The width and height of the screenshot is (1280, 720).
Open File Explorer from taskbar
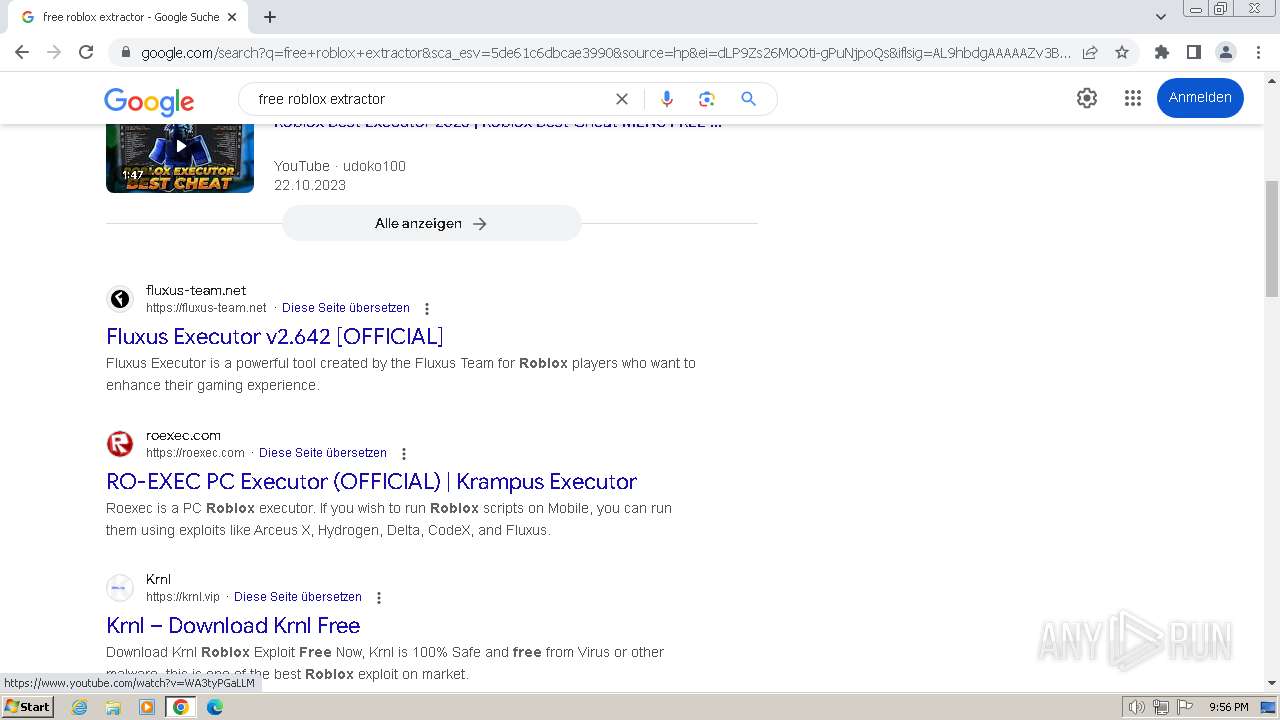click(113, 707)
